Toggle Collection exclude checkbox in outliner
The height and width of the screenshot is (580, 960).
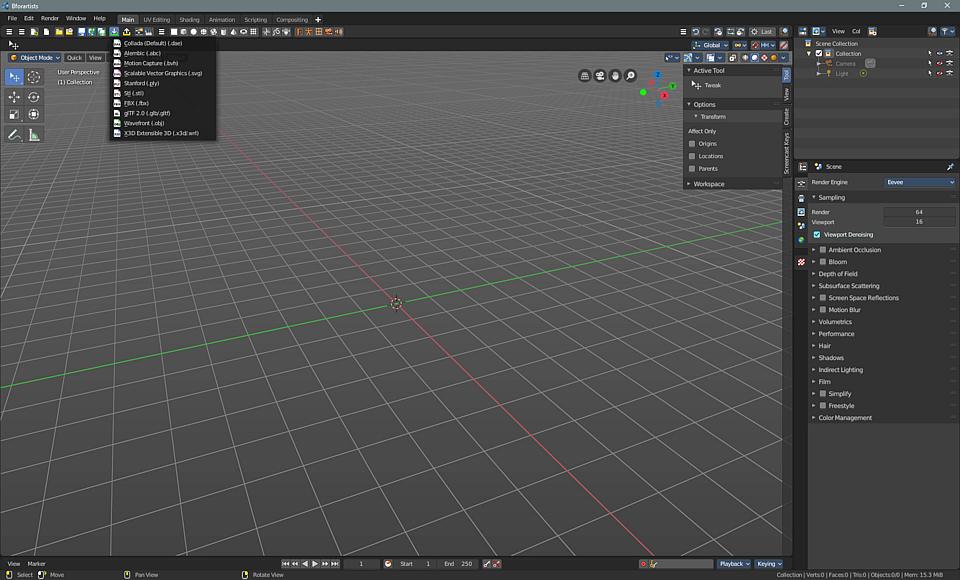click(819, 53)
